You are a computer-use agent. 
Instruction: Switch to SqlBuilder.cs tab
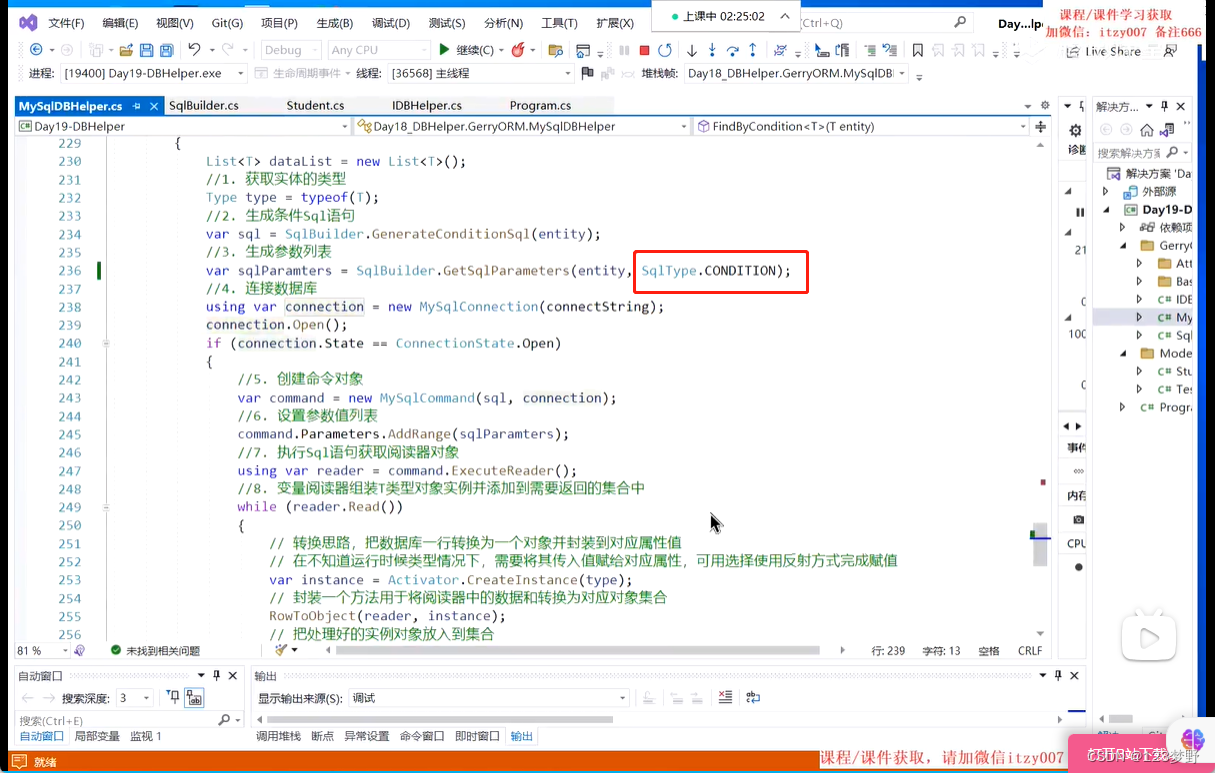[204, 105]
